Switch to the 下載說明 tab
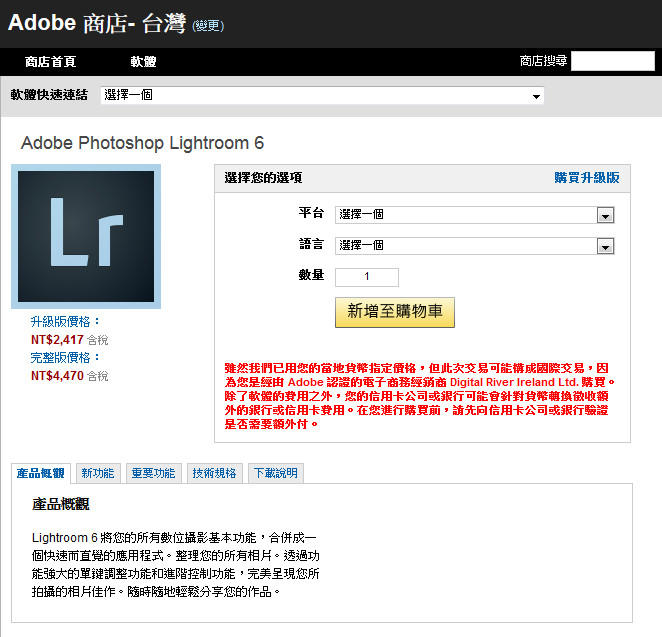The width and height of the screenshot is (662, 637). [276, 473]
